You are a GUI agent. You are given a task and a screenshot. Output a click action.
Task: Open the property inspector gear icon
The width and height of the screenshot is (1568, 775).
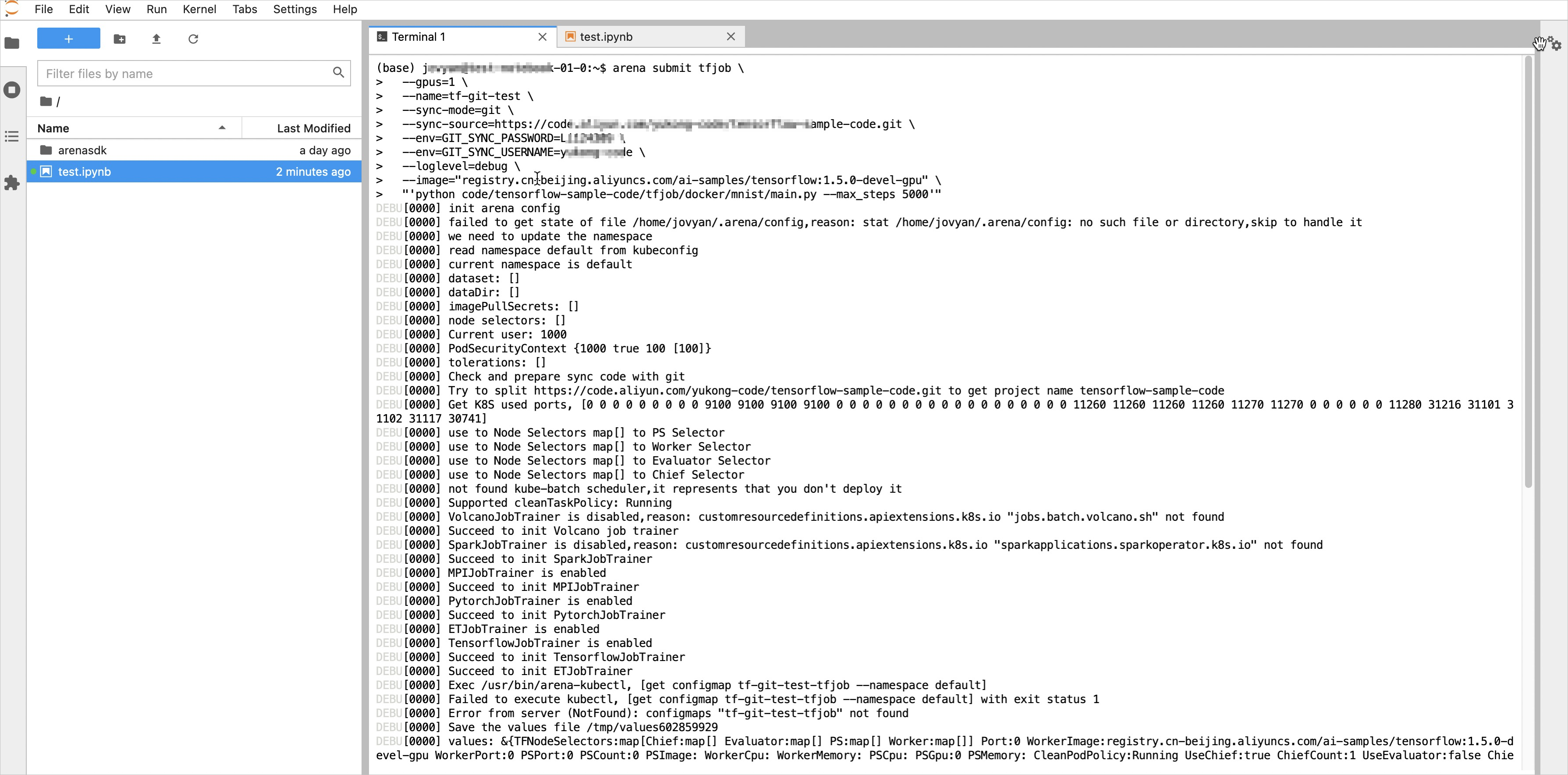[1555, 44]
